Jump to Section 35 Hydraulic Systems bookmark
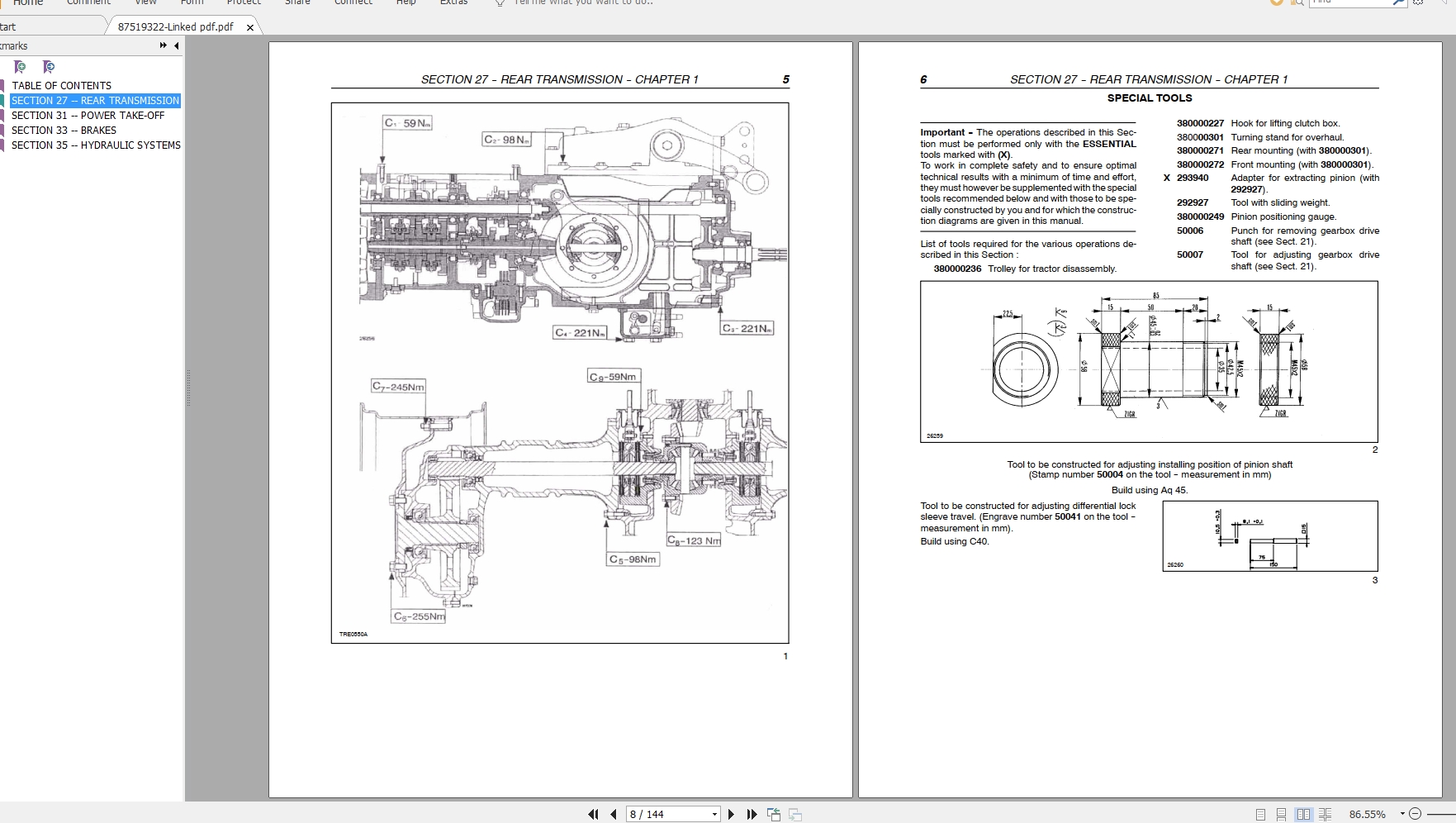Viewport: 1456px width, 823px height. [96, 145]
